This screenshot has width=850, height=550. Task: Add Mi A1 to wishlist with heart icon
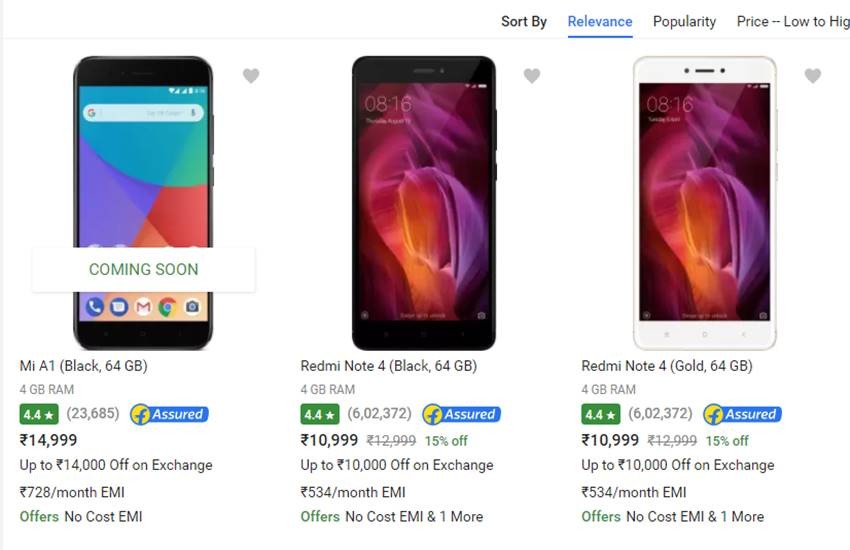[251, 76]
